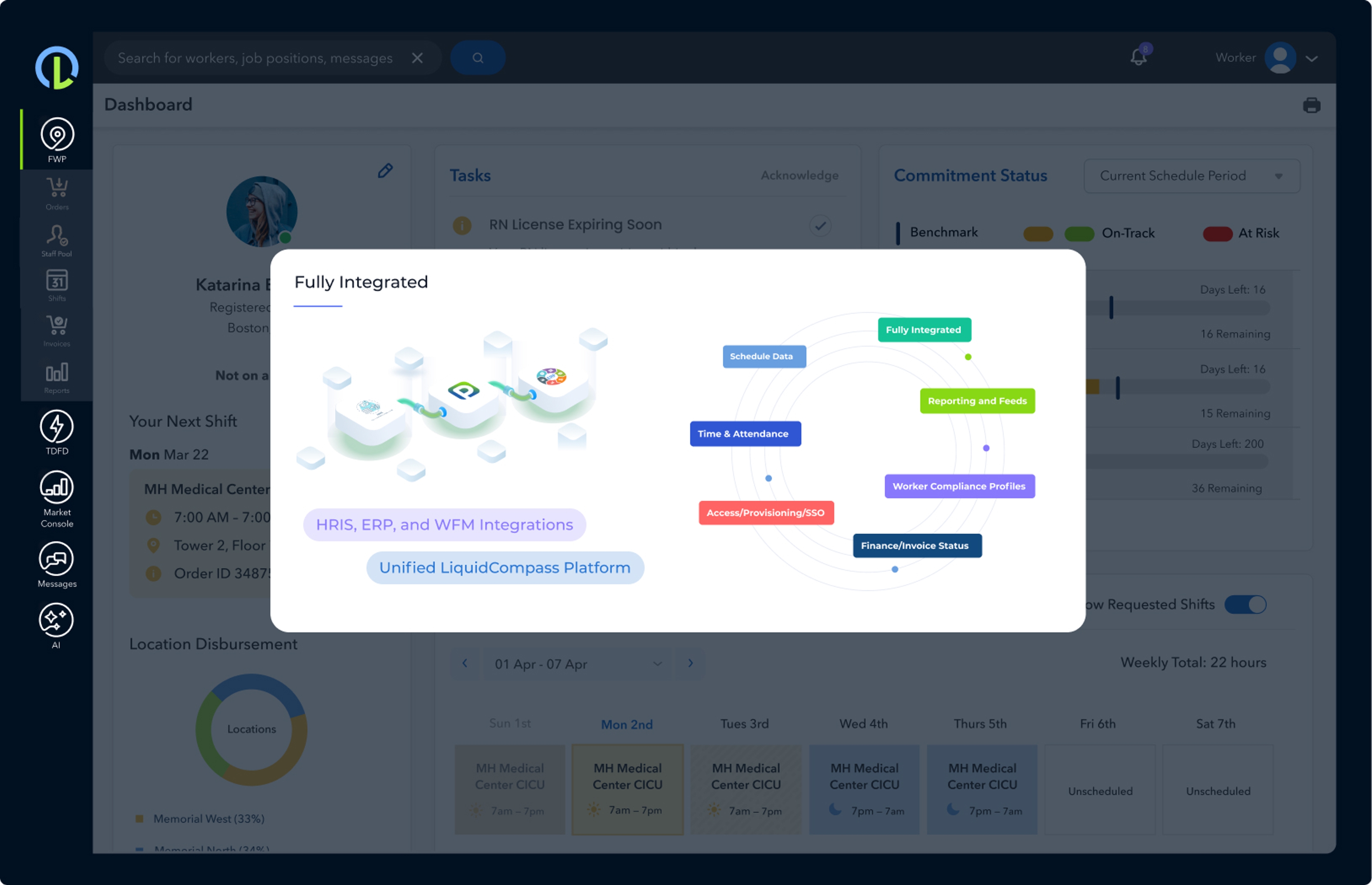1372x885 pixels.
Task: Edit profile with the pencil icon
Action: tap(385, 171)
